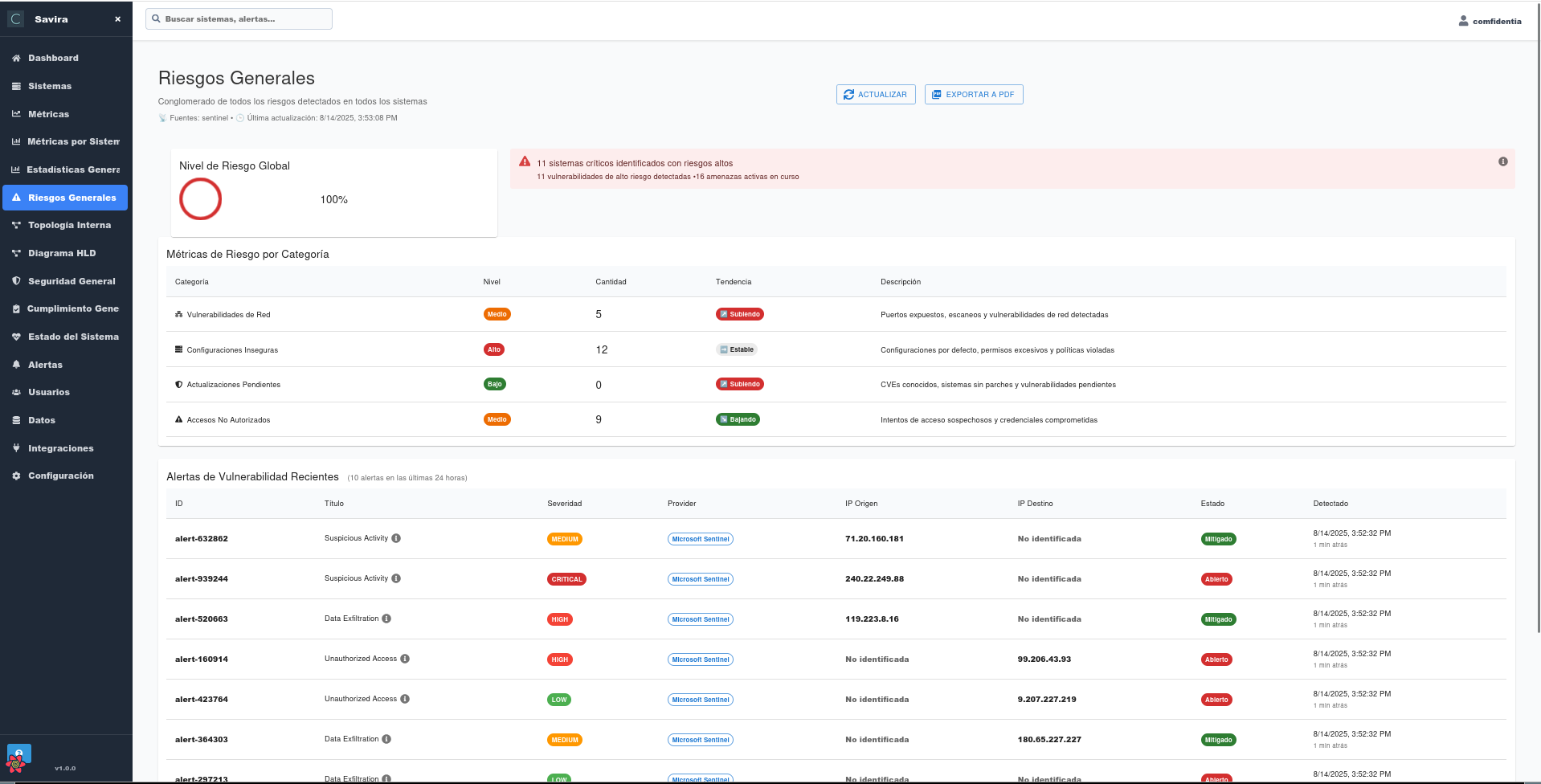Click the comfidentia user profile icon

(x=1463, y=21)
